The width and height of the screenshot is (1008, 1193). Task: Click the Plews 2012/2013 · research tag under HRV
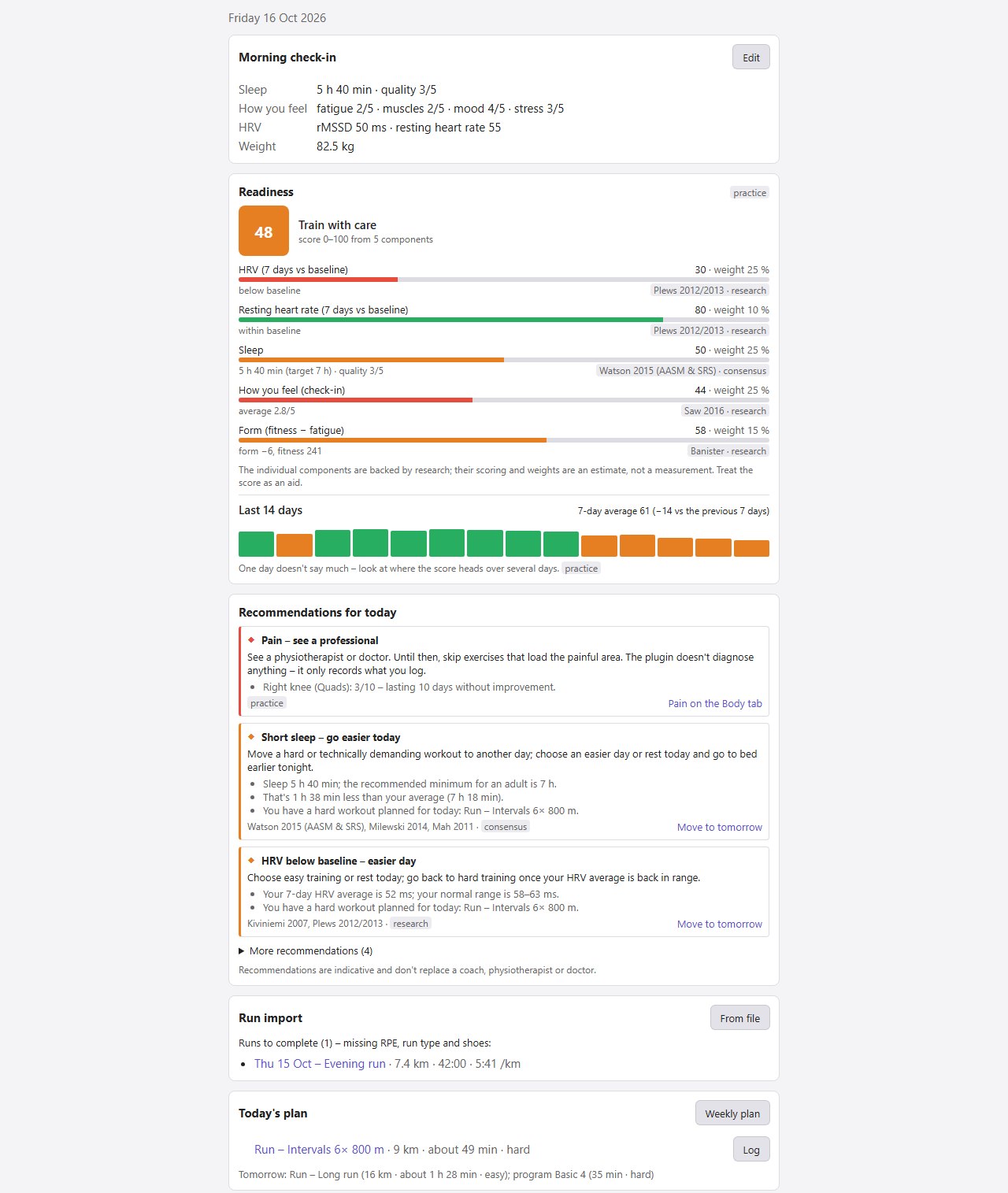tap(710, 291)
